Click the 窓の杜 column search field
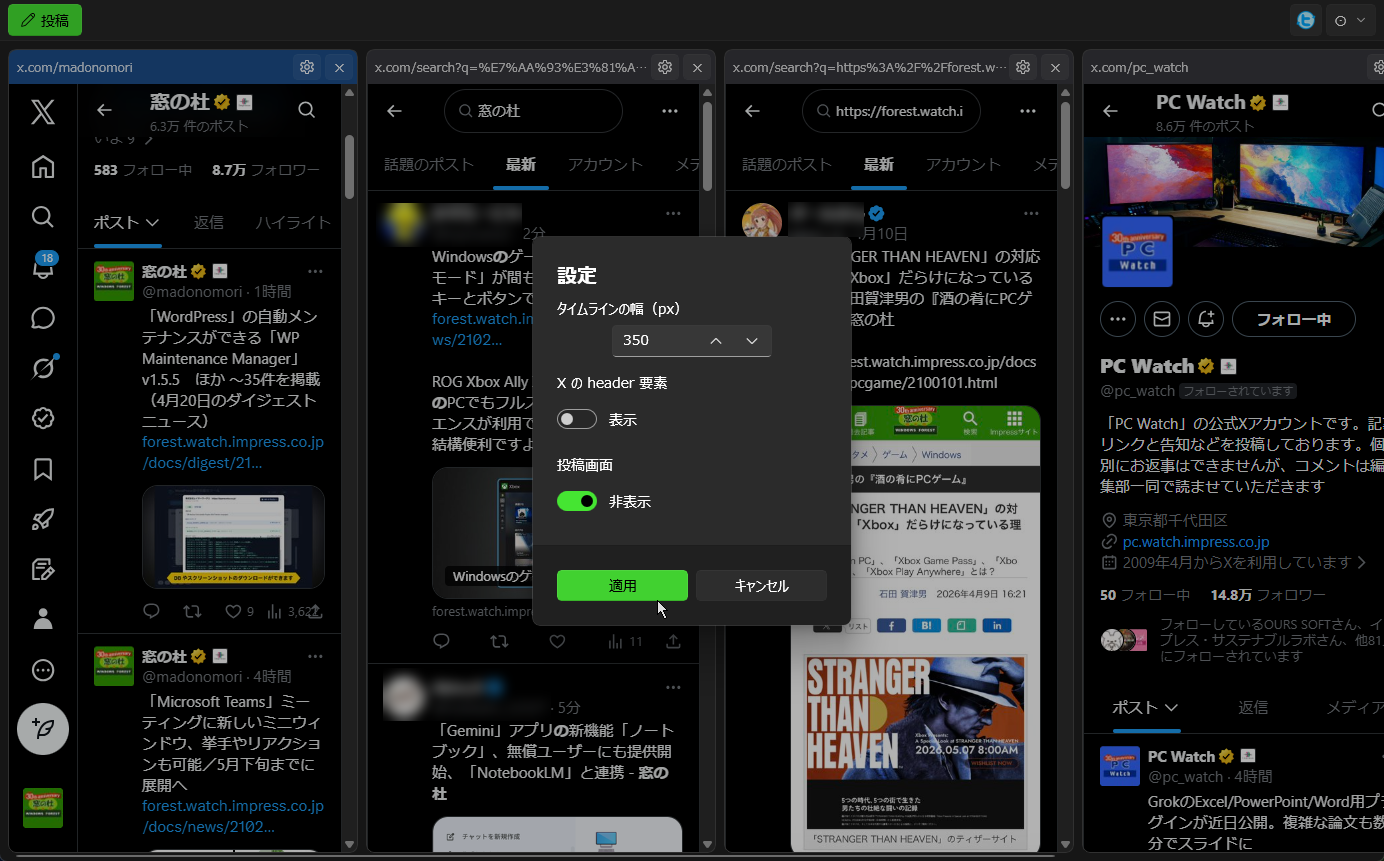This screenshot has height=861, width=1384. click(533, 111)
